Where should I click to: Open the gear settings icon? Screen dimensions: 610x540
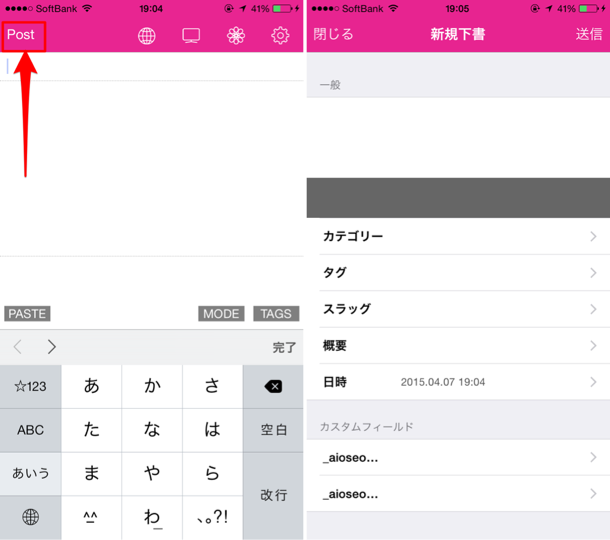(280, 36)
